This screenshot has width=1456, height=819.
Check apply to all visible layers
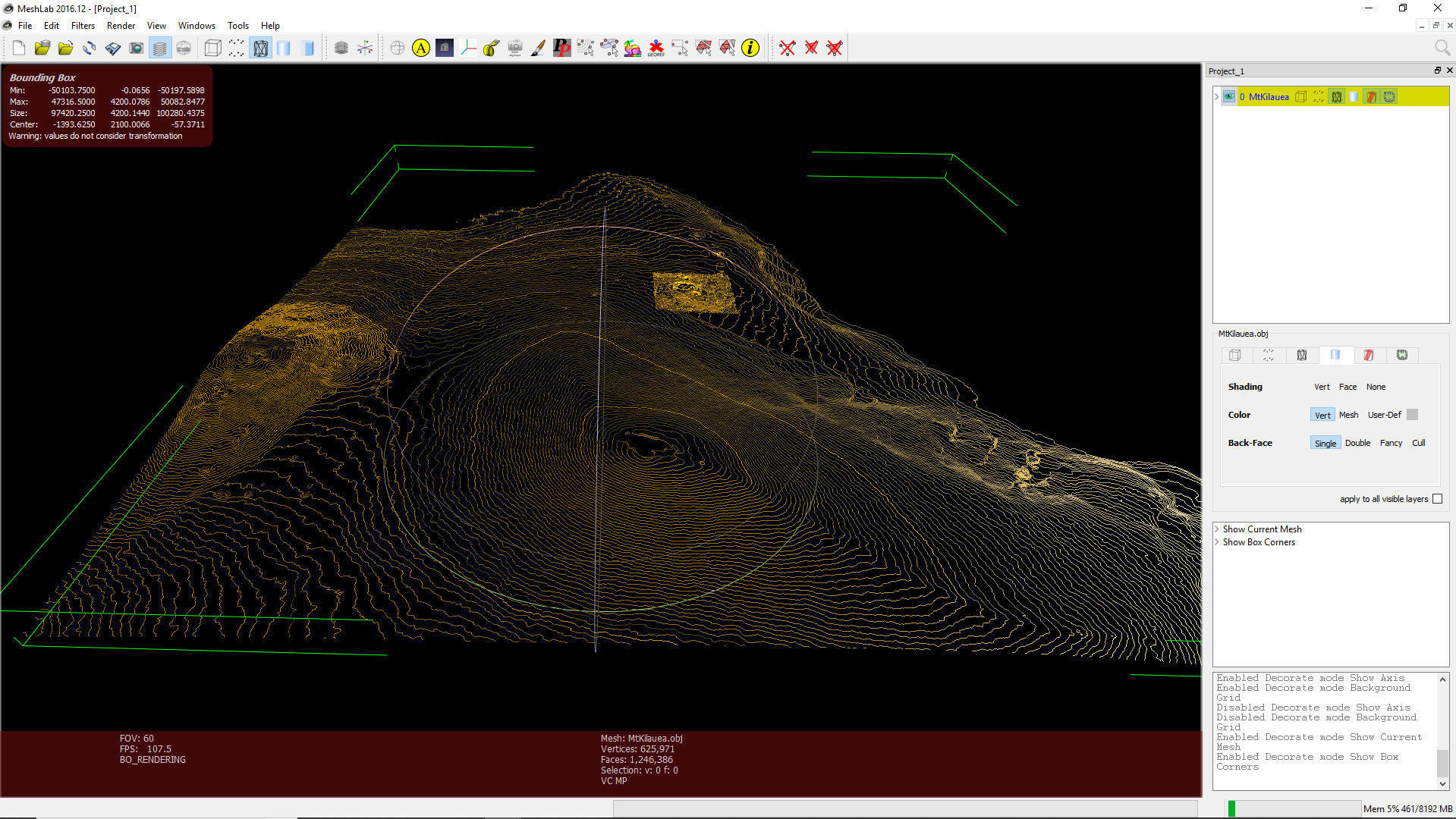pos(1437,499)
